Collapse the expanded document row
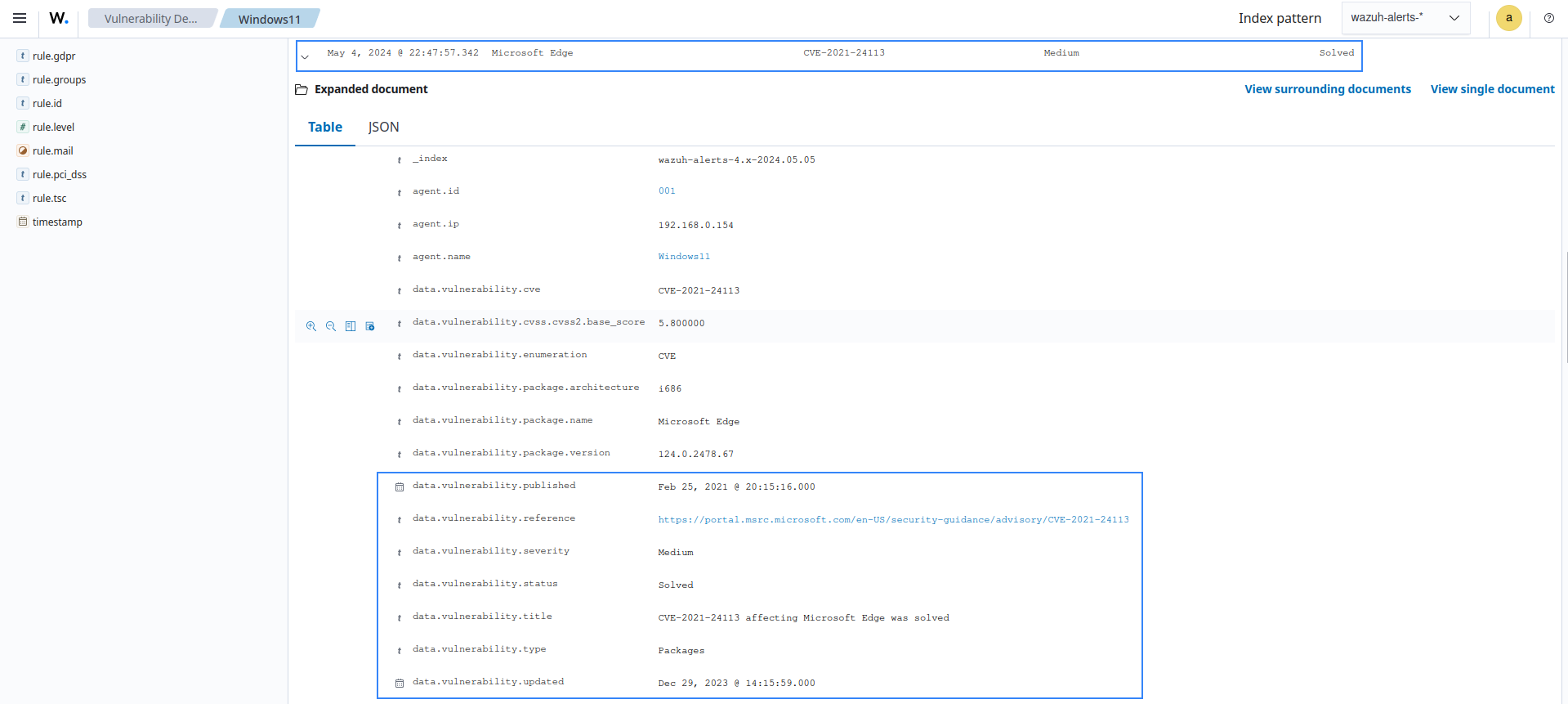 point(305,56)
